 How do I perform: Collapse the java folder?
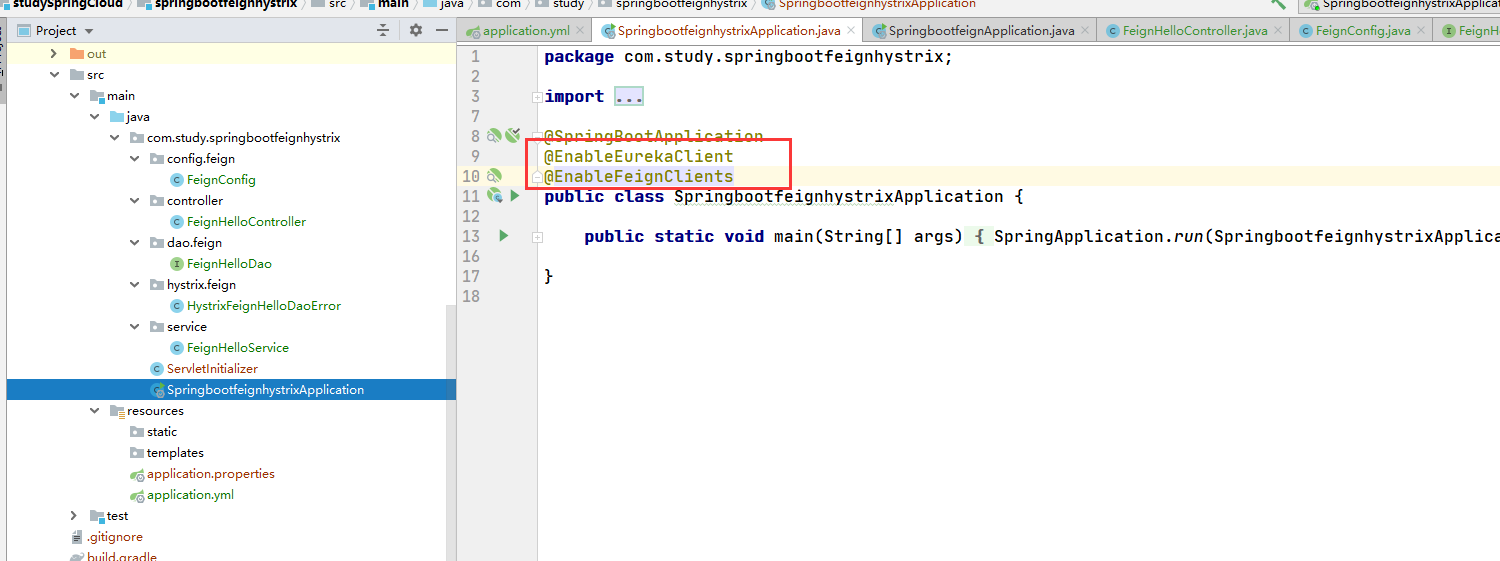coord(94,117)
